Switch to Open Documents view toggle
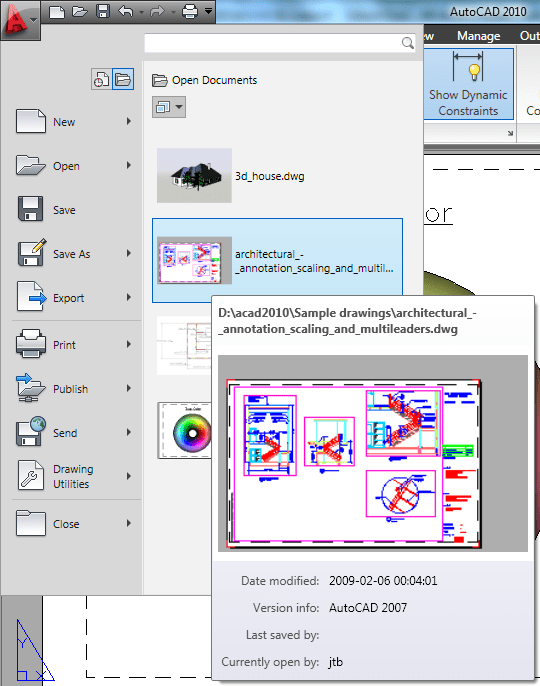 tap(123, 79)
